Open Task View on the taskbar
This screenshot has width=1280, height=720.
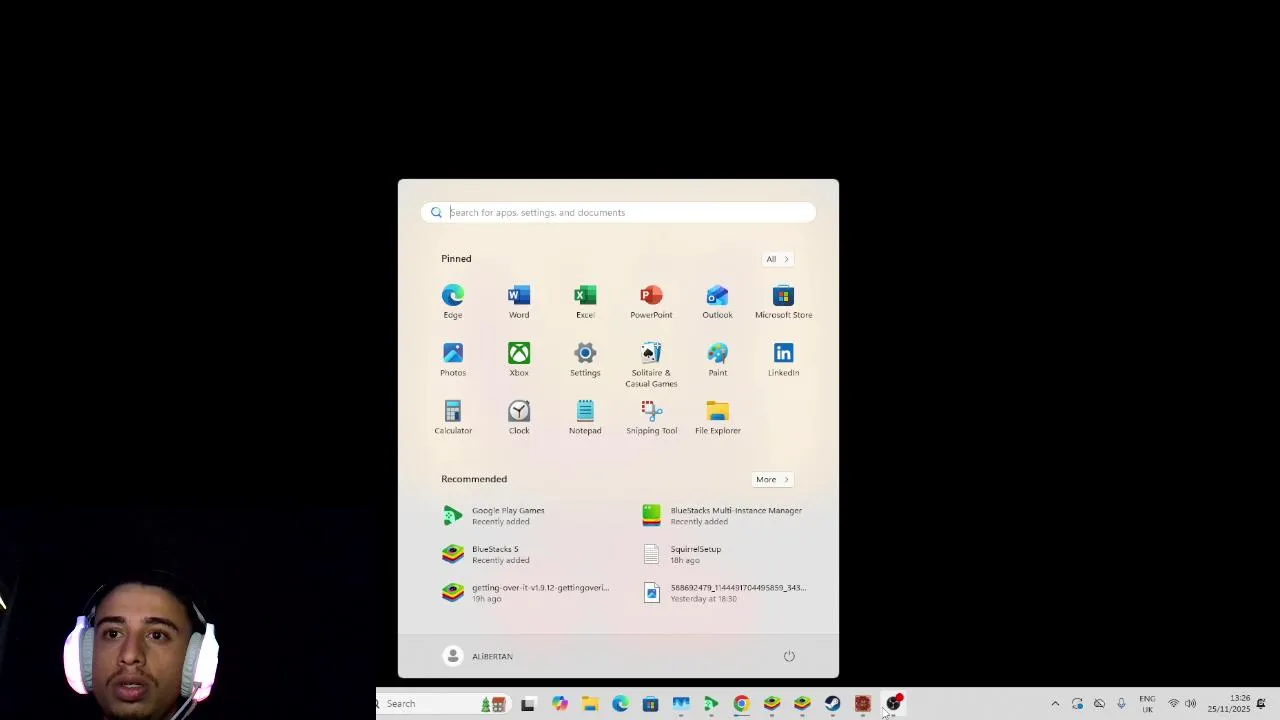click(x=528, y=704)
